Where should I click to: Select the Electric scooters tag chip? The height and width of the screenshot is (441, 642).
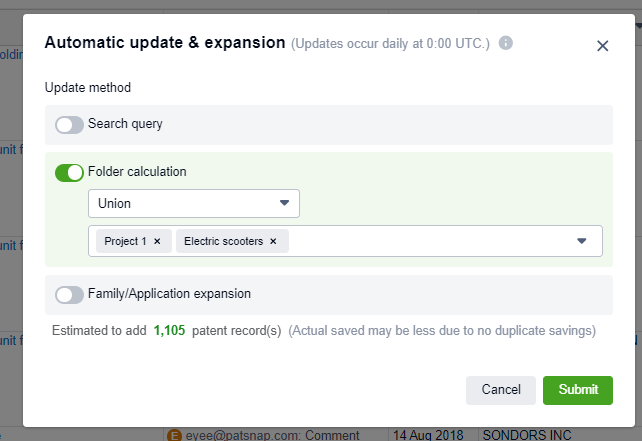(x=225, y=241)
